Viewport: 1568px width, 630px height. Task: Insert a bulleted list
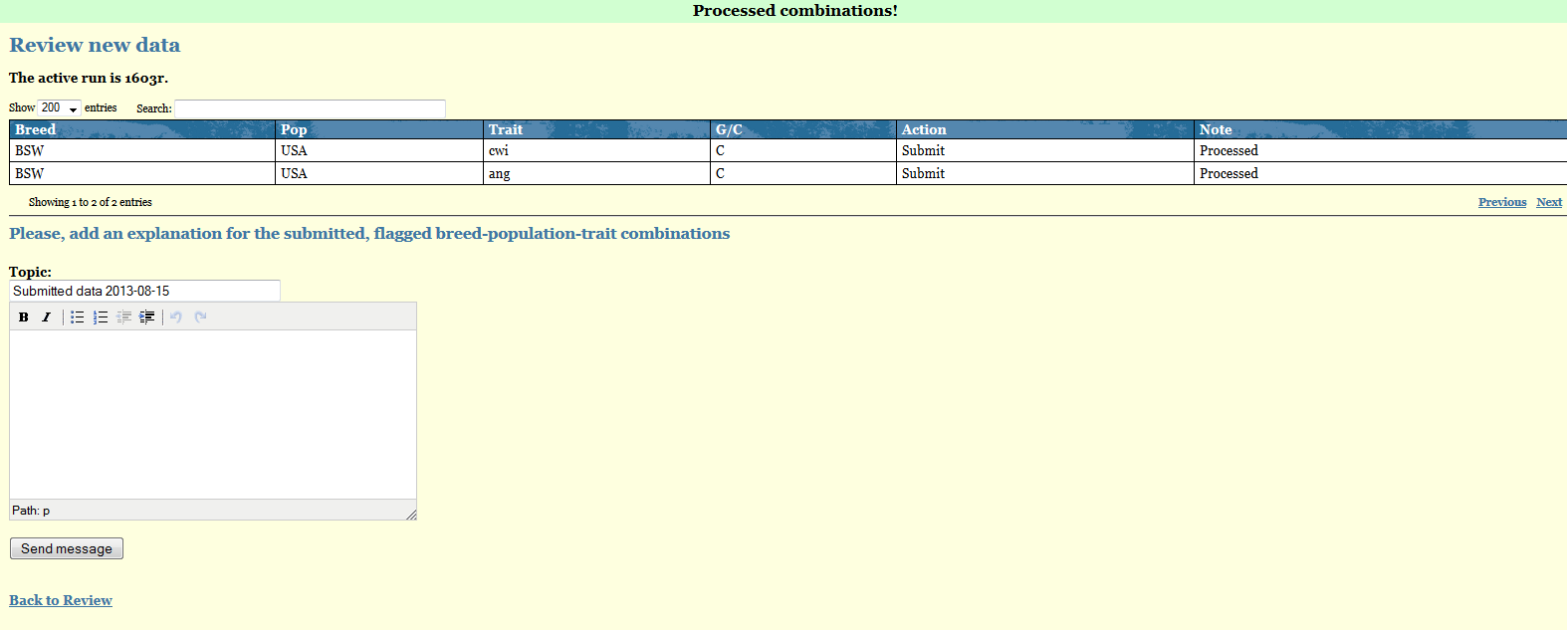pyautogui.click(x=77, y=317)
